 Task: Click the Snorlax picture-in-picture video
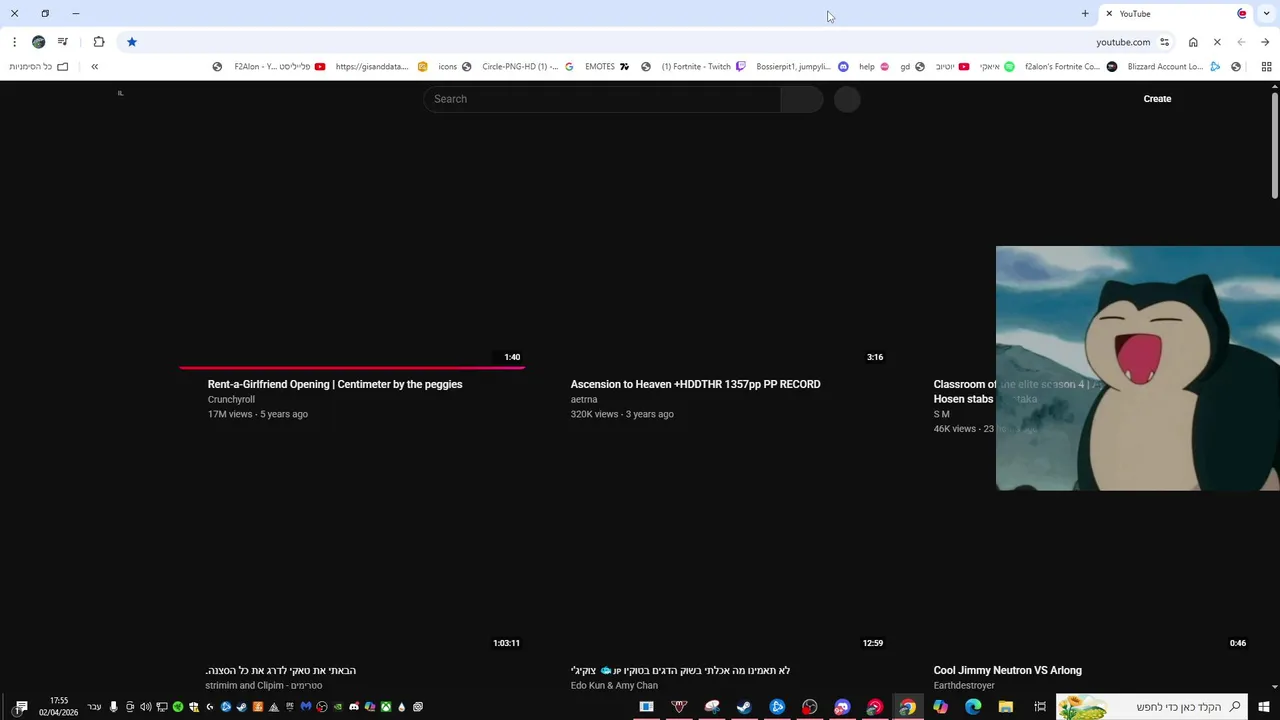tap(1138, 368)
